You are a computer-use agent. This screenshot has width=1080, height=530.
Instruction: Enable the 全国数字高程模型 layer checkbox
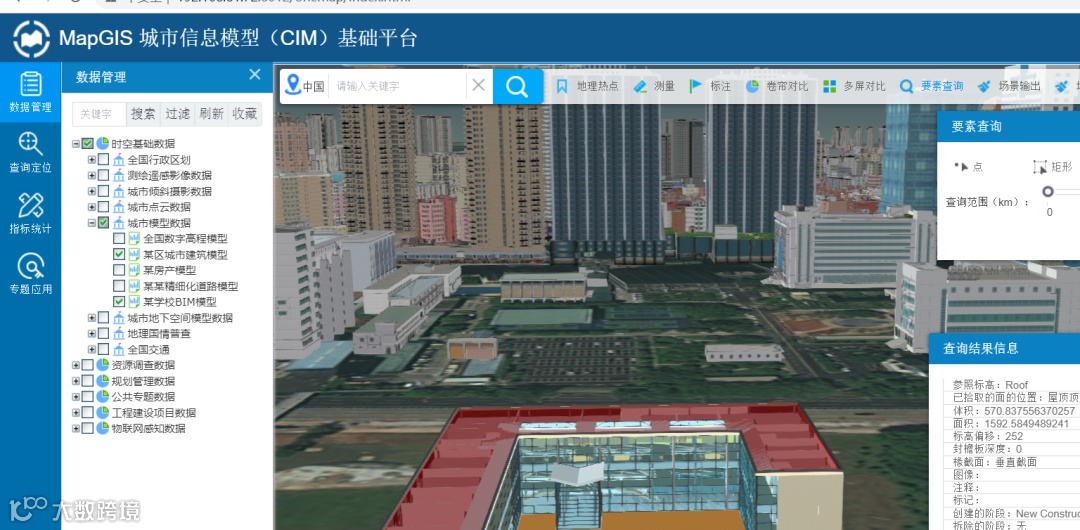coord(119,238)
